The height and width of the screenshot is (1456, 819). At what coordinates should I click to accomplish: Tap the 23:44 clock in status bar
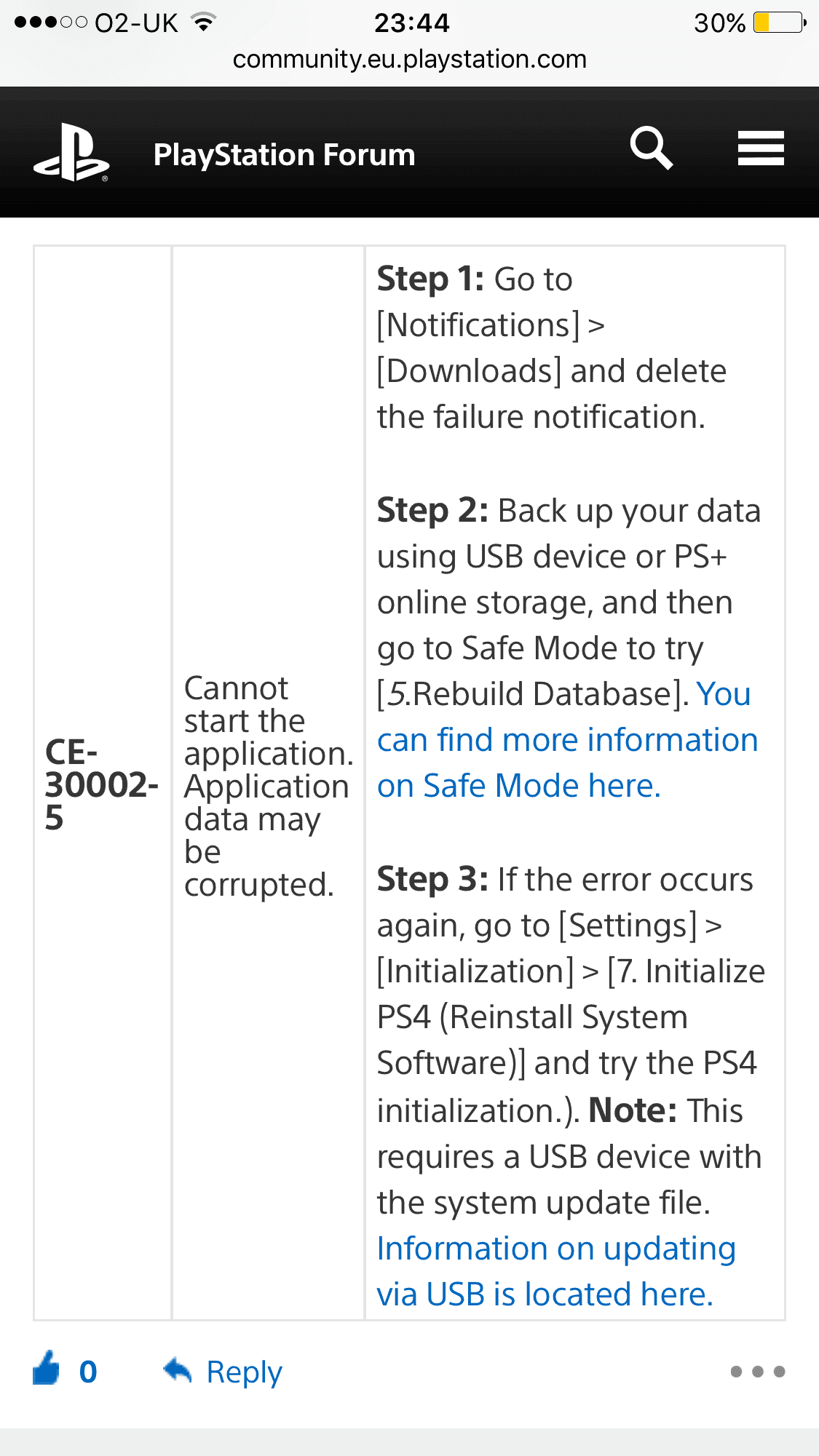tap(411, 23)
